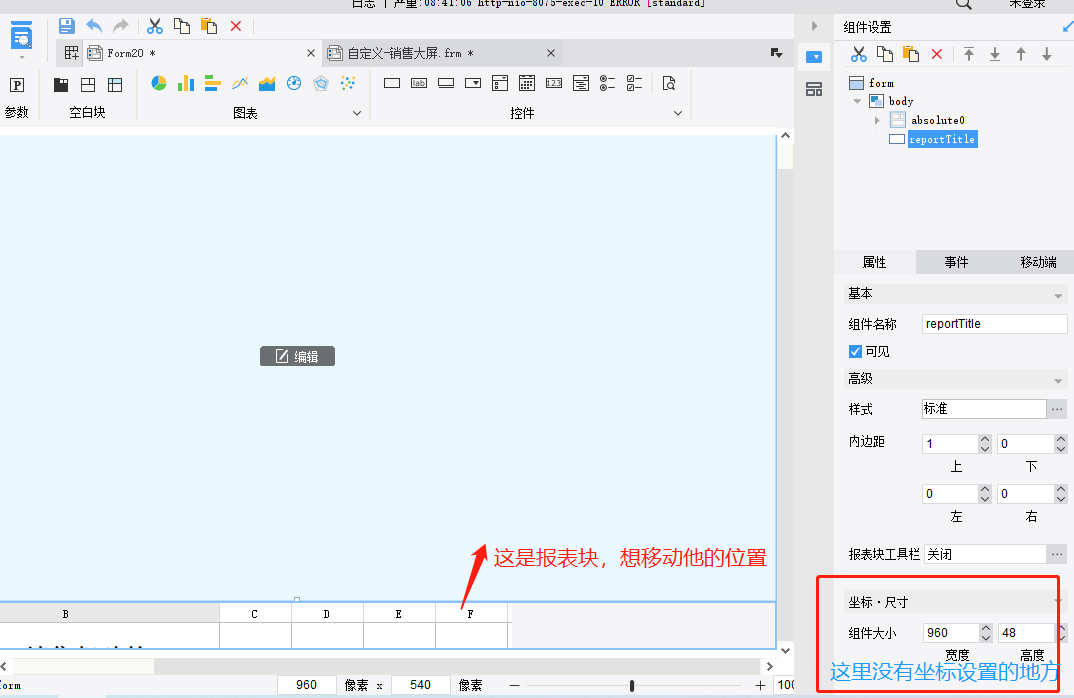
Task: Click the zoom slider handle
Action: point(632,685)
